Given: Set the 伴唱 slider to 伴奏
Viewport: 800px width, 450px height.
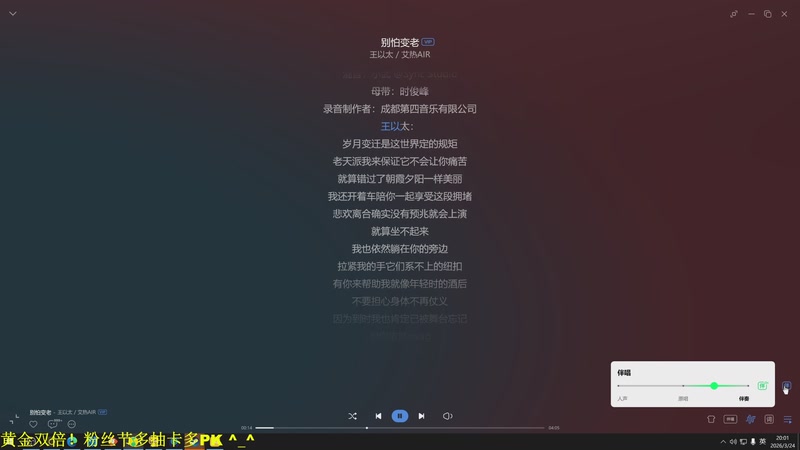Looking at the screenshot, I should click(x=744, y=398).
